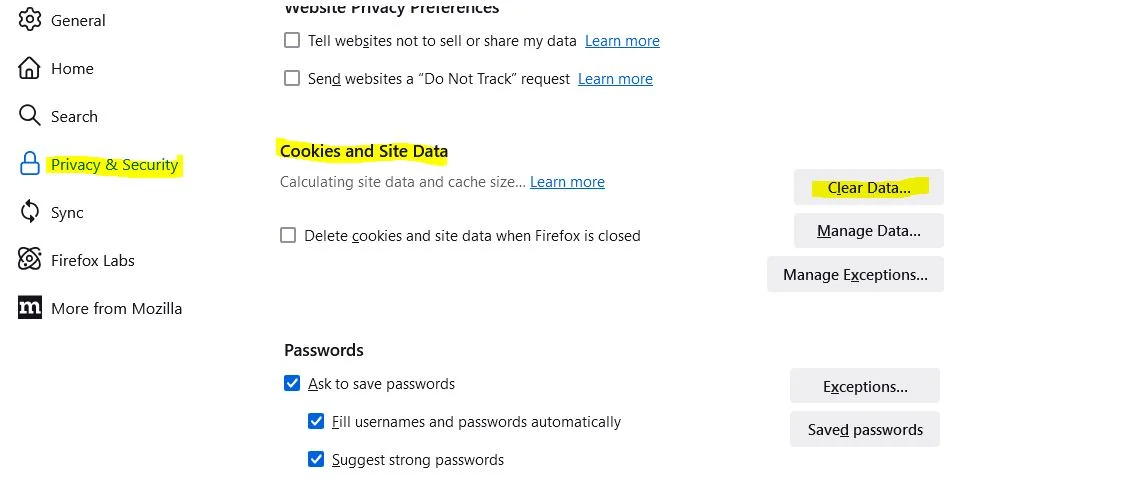Open Learn more link beside Do Not Track

pyautogui.click(x=615, y=79)
